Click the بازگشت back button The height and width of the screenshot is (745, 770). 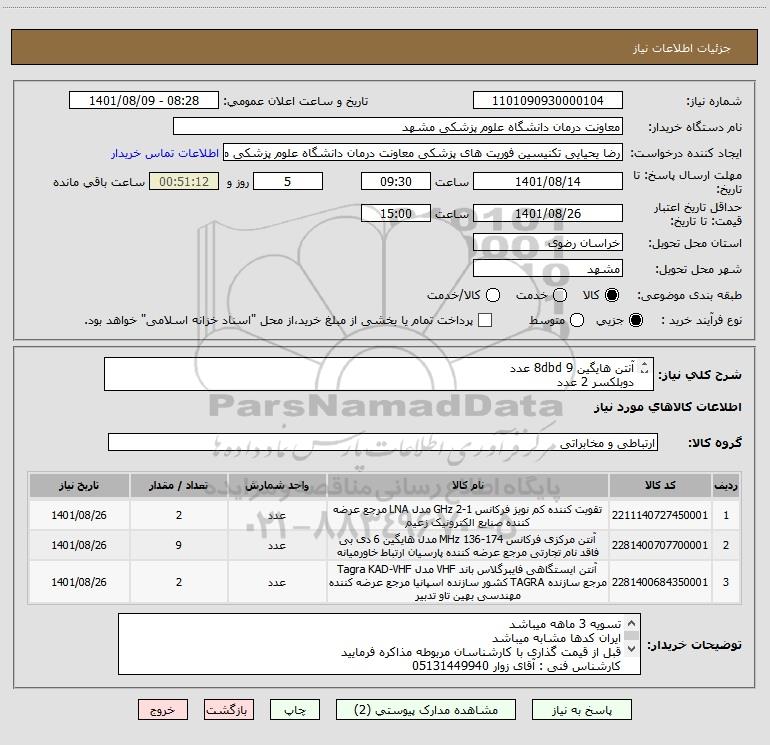coord(229,710)
